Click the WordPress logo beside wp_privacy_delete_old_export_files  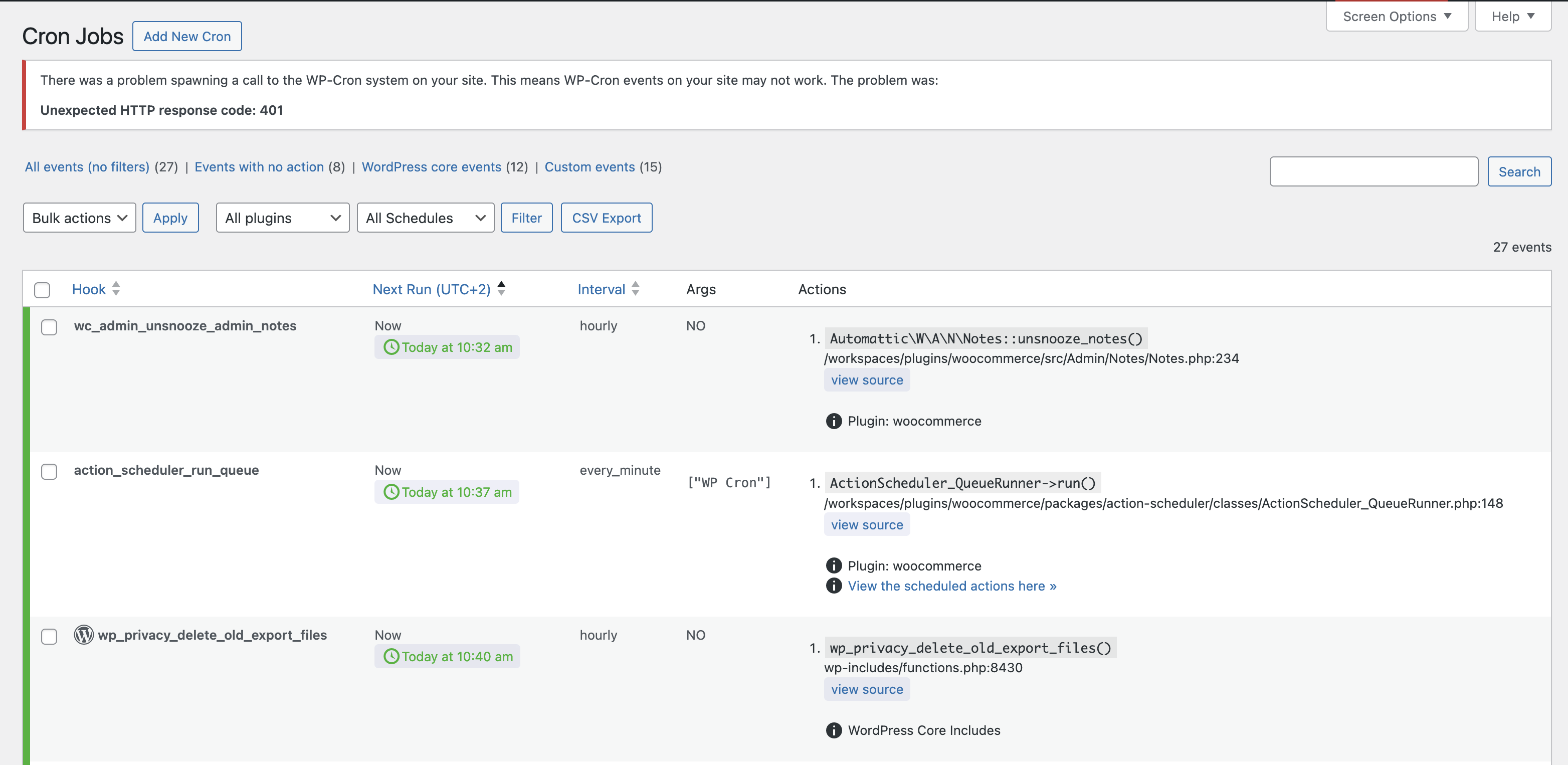[x=83, y=635]
